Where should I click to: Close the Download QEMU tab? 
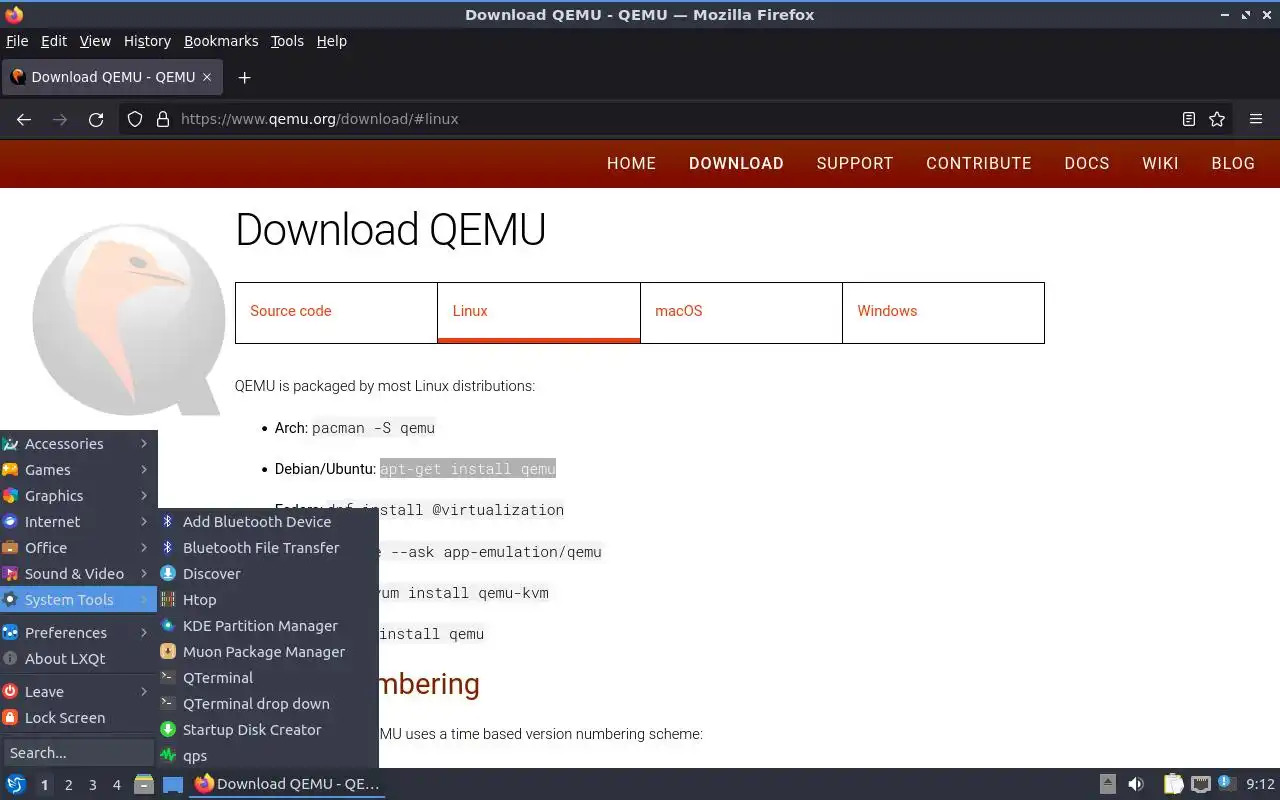[207, 77]
